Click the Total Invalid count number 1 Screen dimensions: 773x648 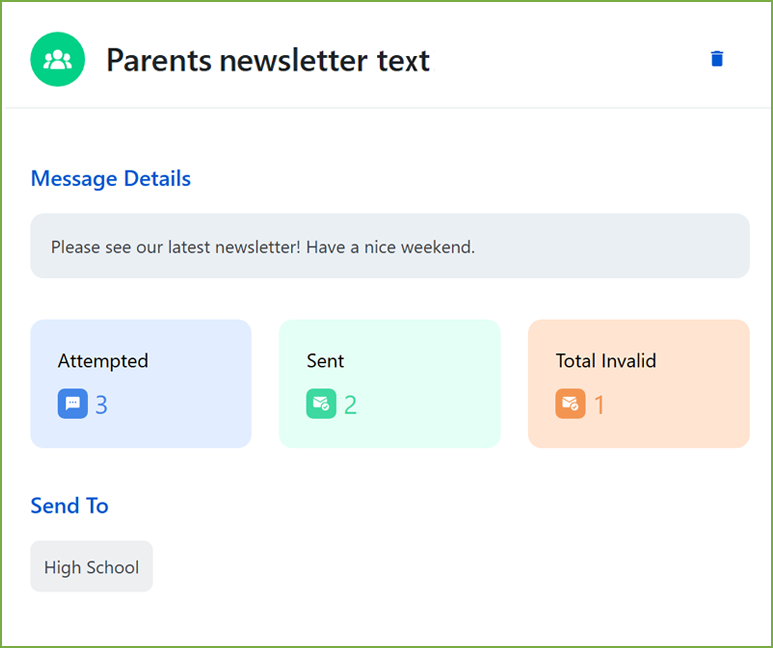tap(599, 405)
